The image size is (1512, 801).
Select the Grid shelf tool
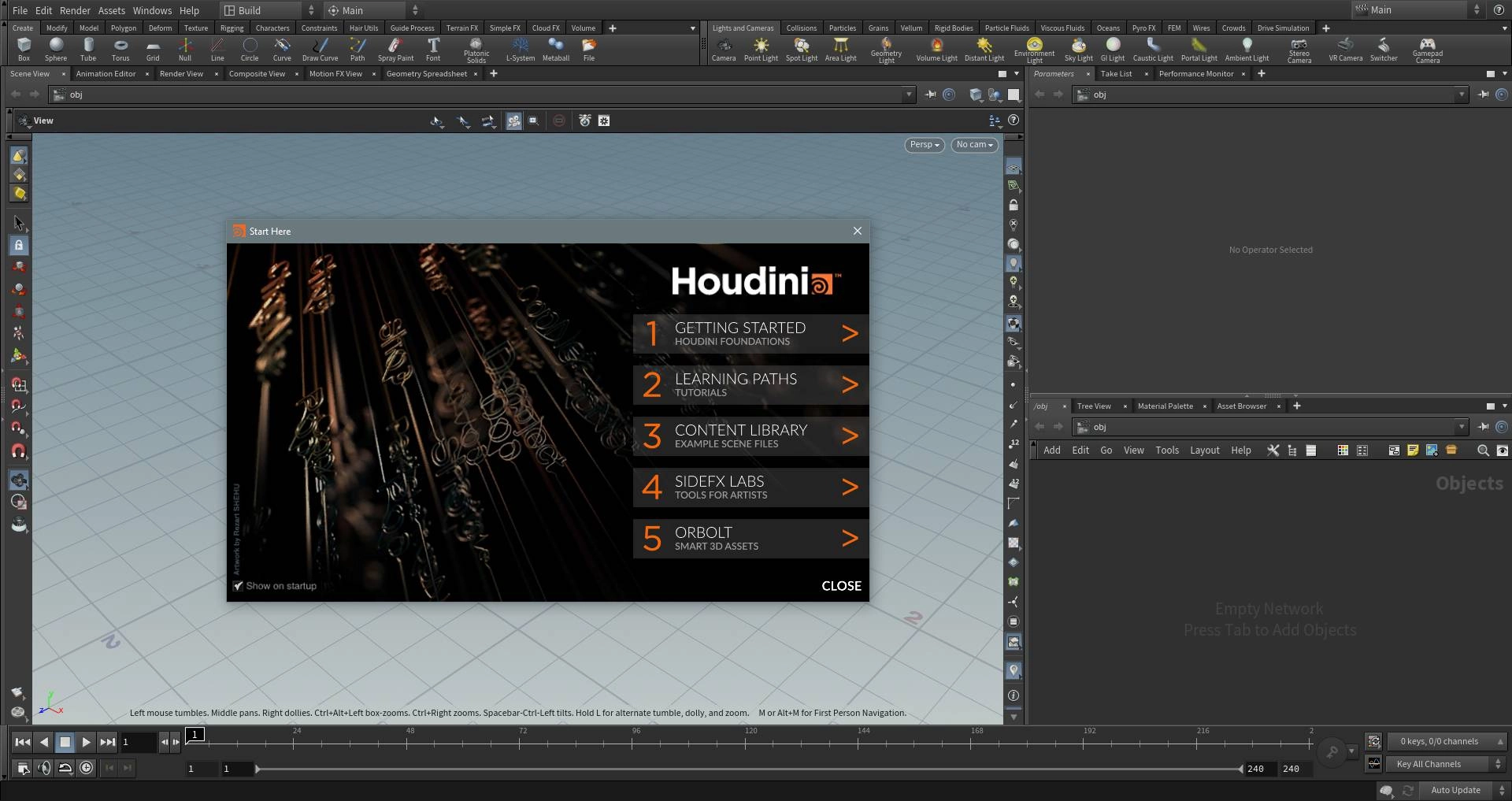[153, 49]
